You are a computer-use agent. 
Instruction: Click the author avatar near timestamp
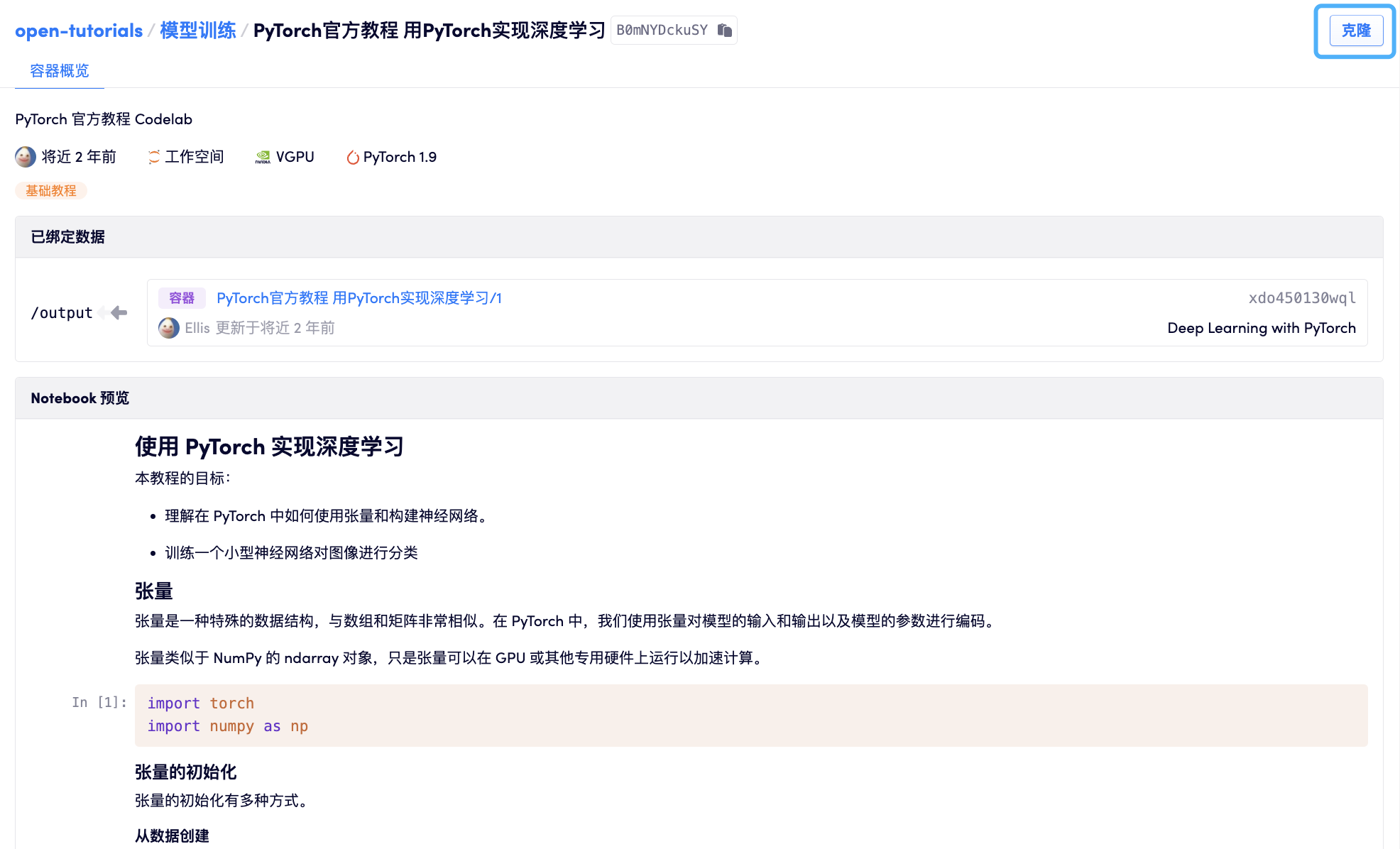point(26,157)
